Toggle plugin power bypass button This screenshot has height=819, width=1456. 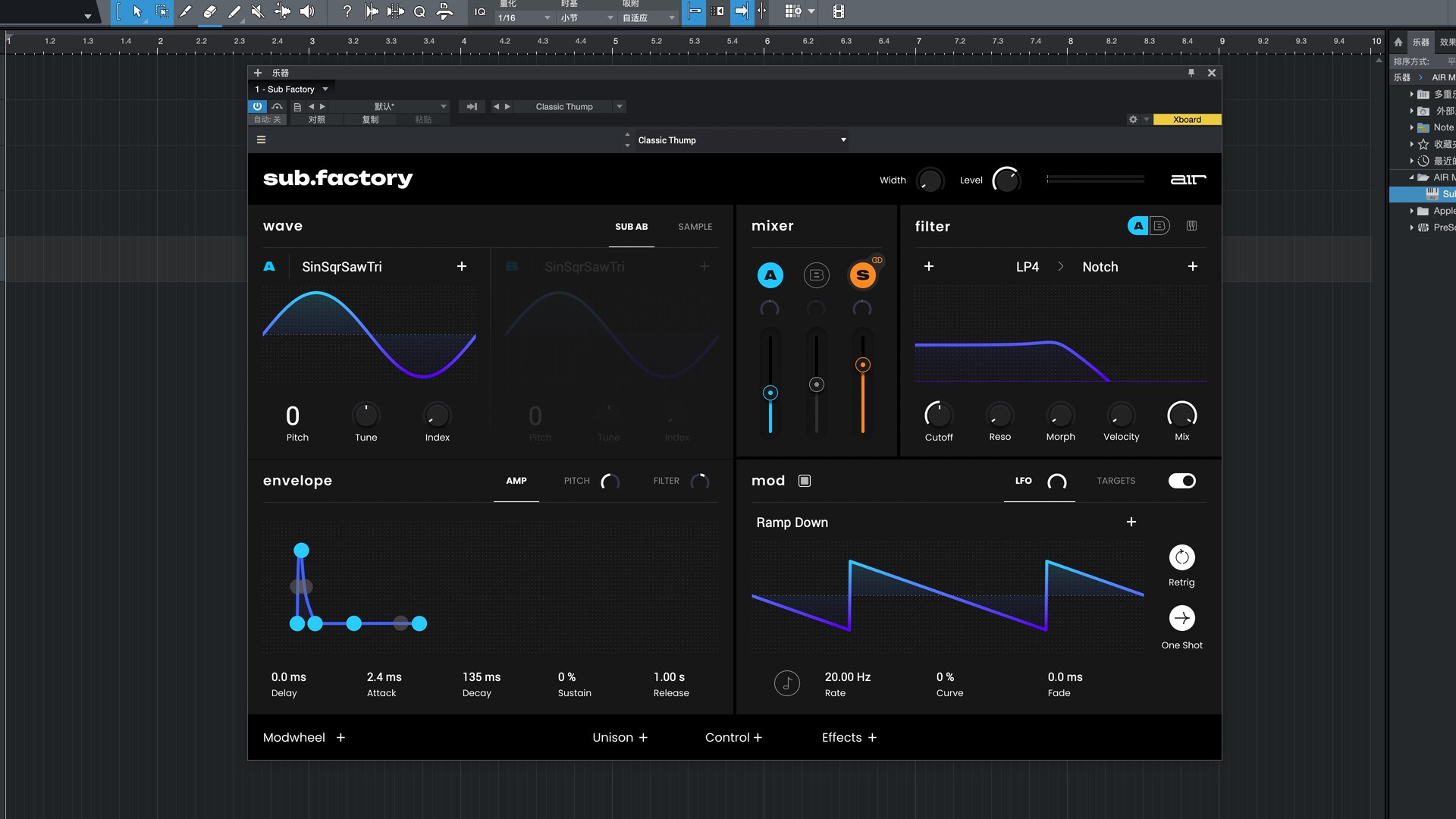click(x=257, y=107)
